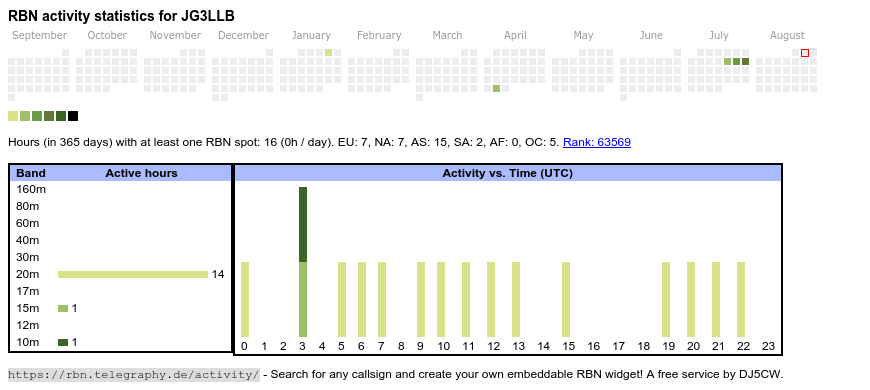Open the Rank: 63569 link
The width and height of the screenshot is (870, 390).
pyautogui.click(x=596, y=143)
